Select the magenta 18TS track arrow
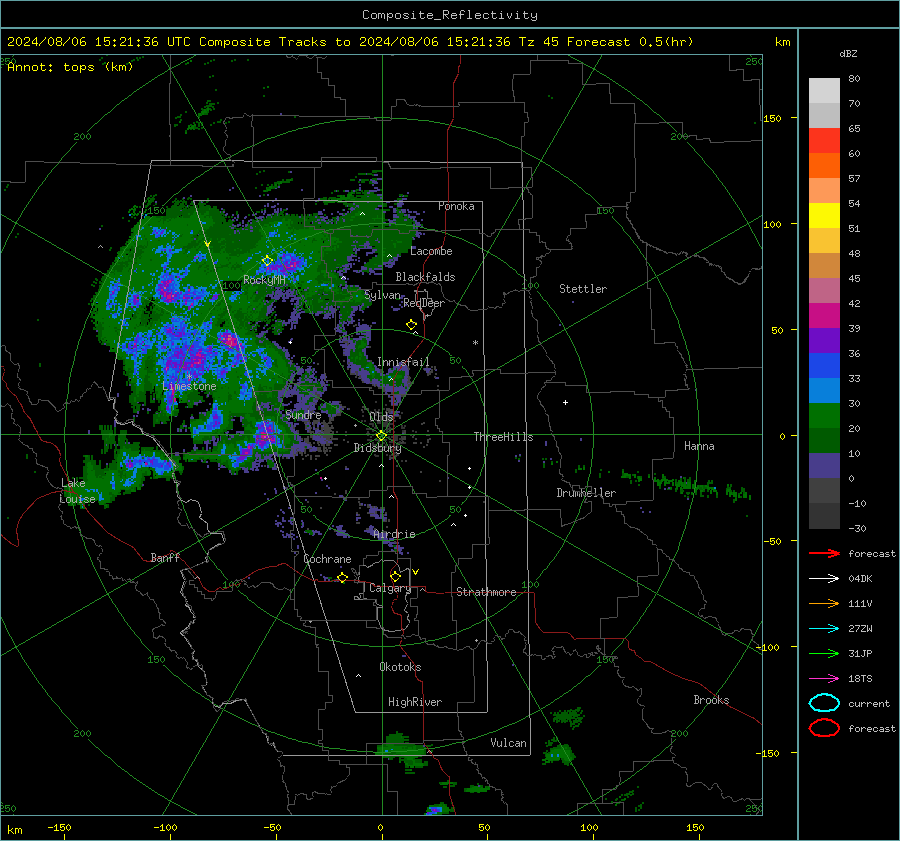This screenshot has width=900, height=841. pyautogui.click(x=824, y=678)
